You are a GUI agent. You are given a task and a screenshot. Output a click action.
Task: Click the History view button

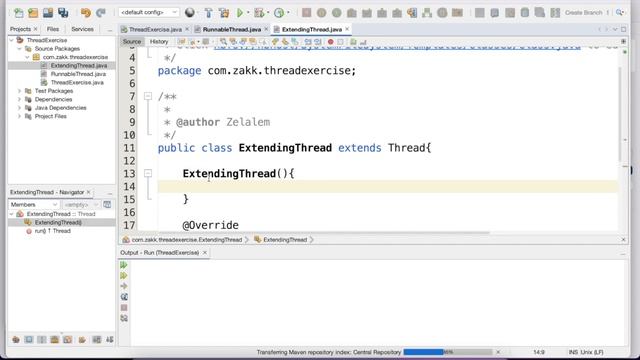[x=159, y=42]
